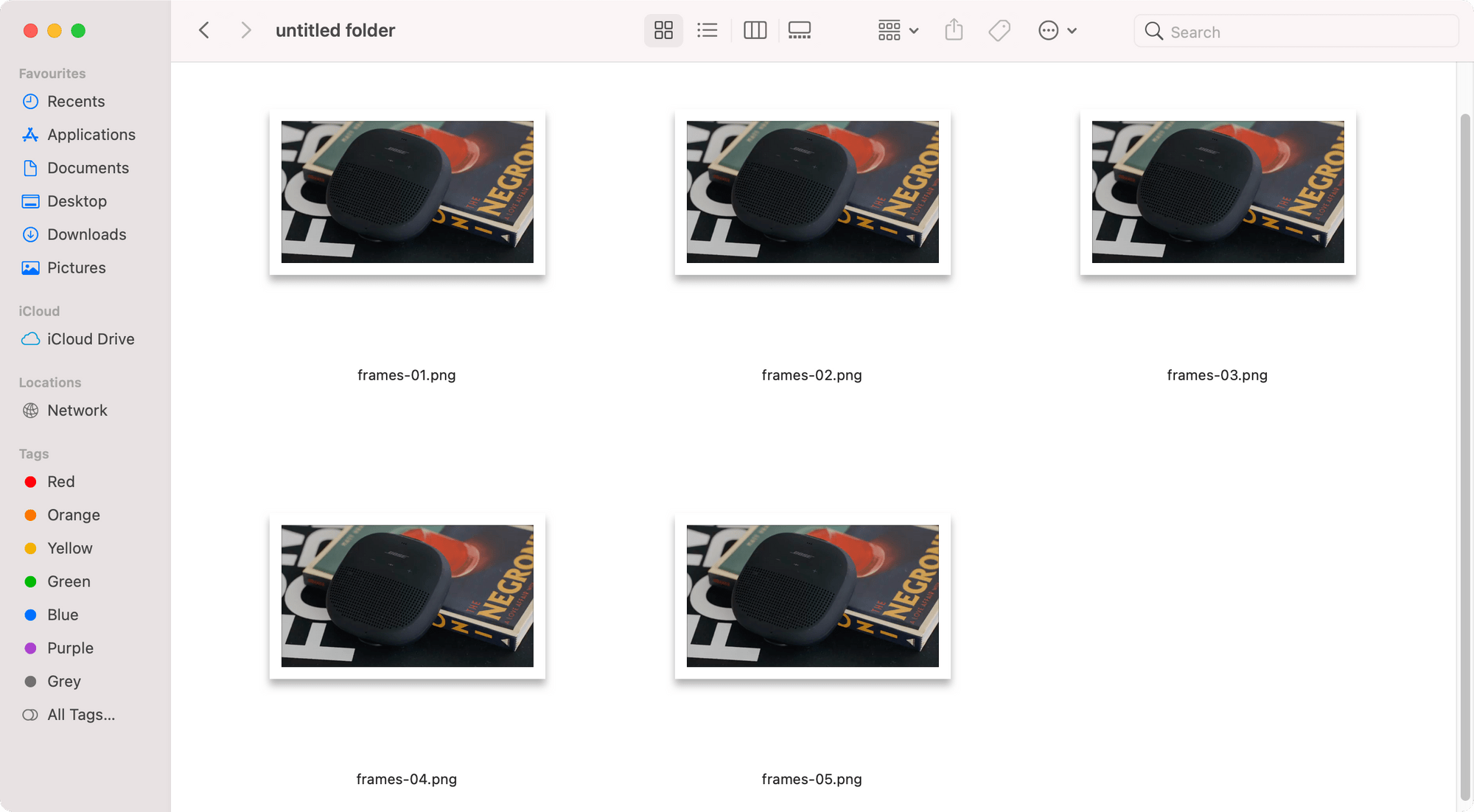This screenshot has height=812, width=1474.
Task: Select the frames-04.png file name
Action: pyautogui.click(x=406, y=780)
